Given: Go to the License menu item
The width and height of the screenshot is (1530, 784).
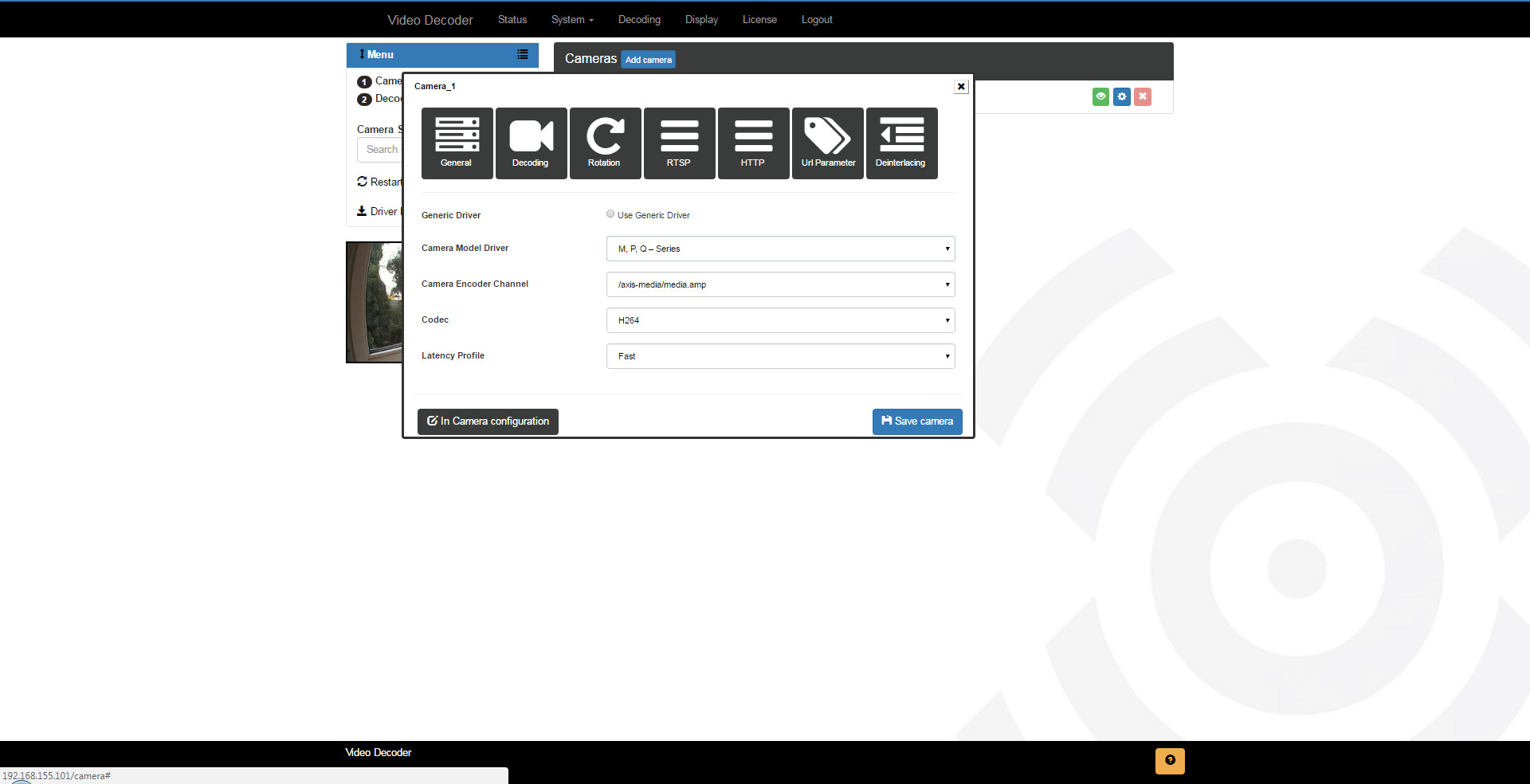Looking at the screenshot, I should 759,20.
